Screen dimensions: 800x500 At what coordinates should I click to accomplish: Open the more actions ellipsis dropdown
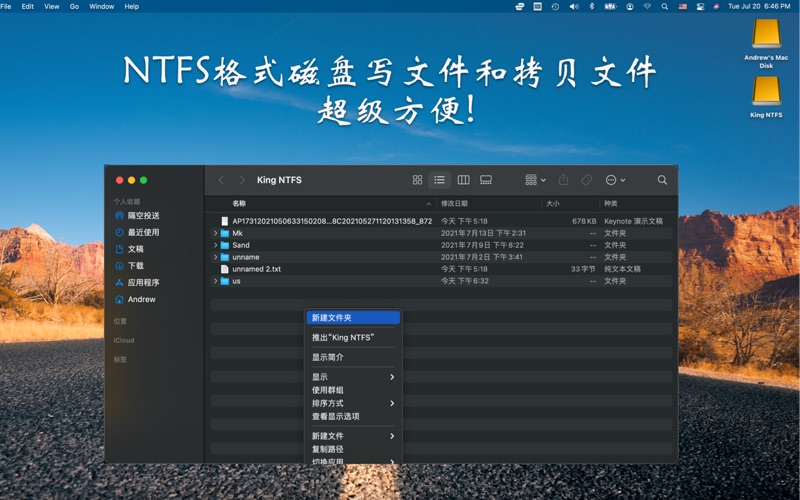coord(615,180)
